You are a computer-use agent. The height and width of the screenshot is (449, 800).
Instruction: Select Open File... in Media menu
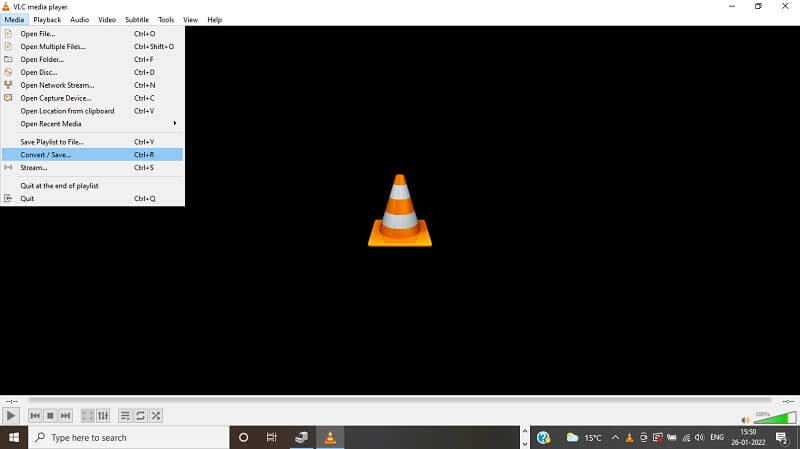click(x=92, y=34)
